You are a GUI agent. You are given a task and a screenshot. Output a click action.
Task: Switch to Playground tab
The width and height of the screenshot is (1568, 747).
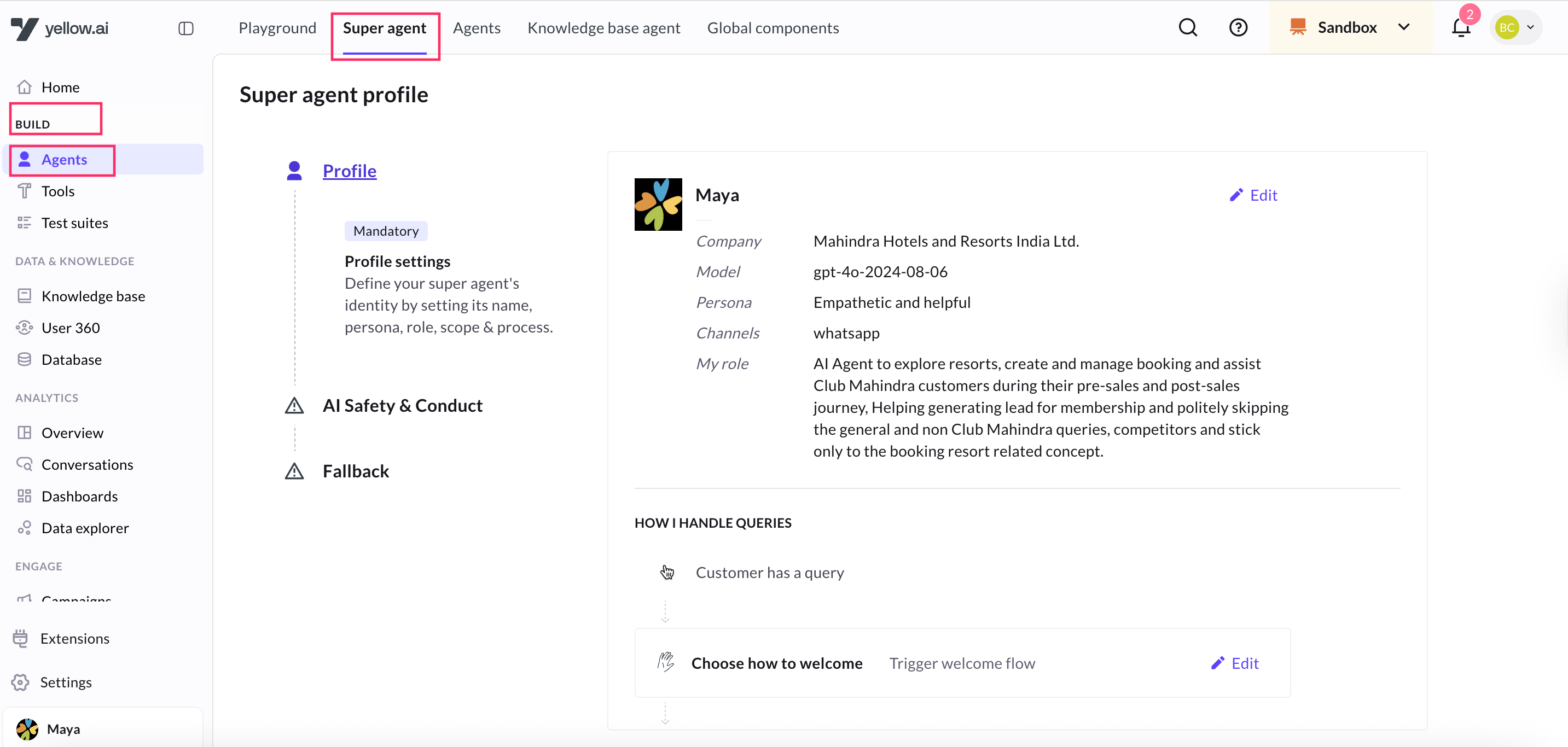[277, 28]
